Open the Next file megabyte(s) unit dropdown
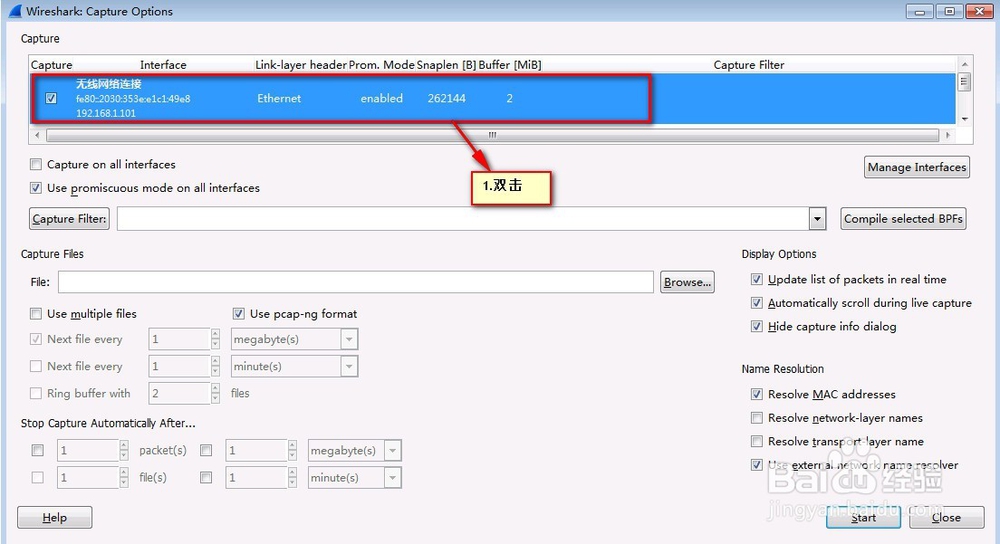The height and width of the screenshot is (544, 1000). 349,339
